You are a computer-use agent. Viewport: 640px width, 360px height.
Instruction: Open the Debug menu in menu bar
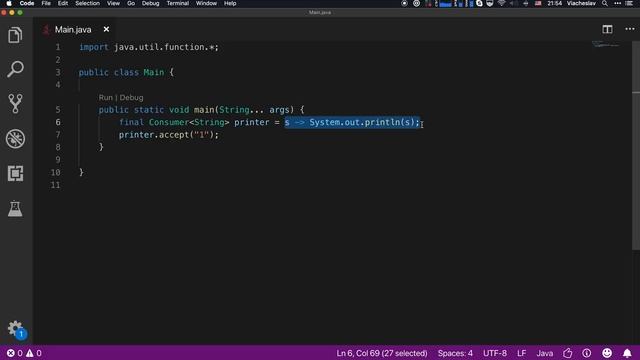(150, 3)
